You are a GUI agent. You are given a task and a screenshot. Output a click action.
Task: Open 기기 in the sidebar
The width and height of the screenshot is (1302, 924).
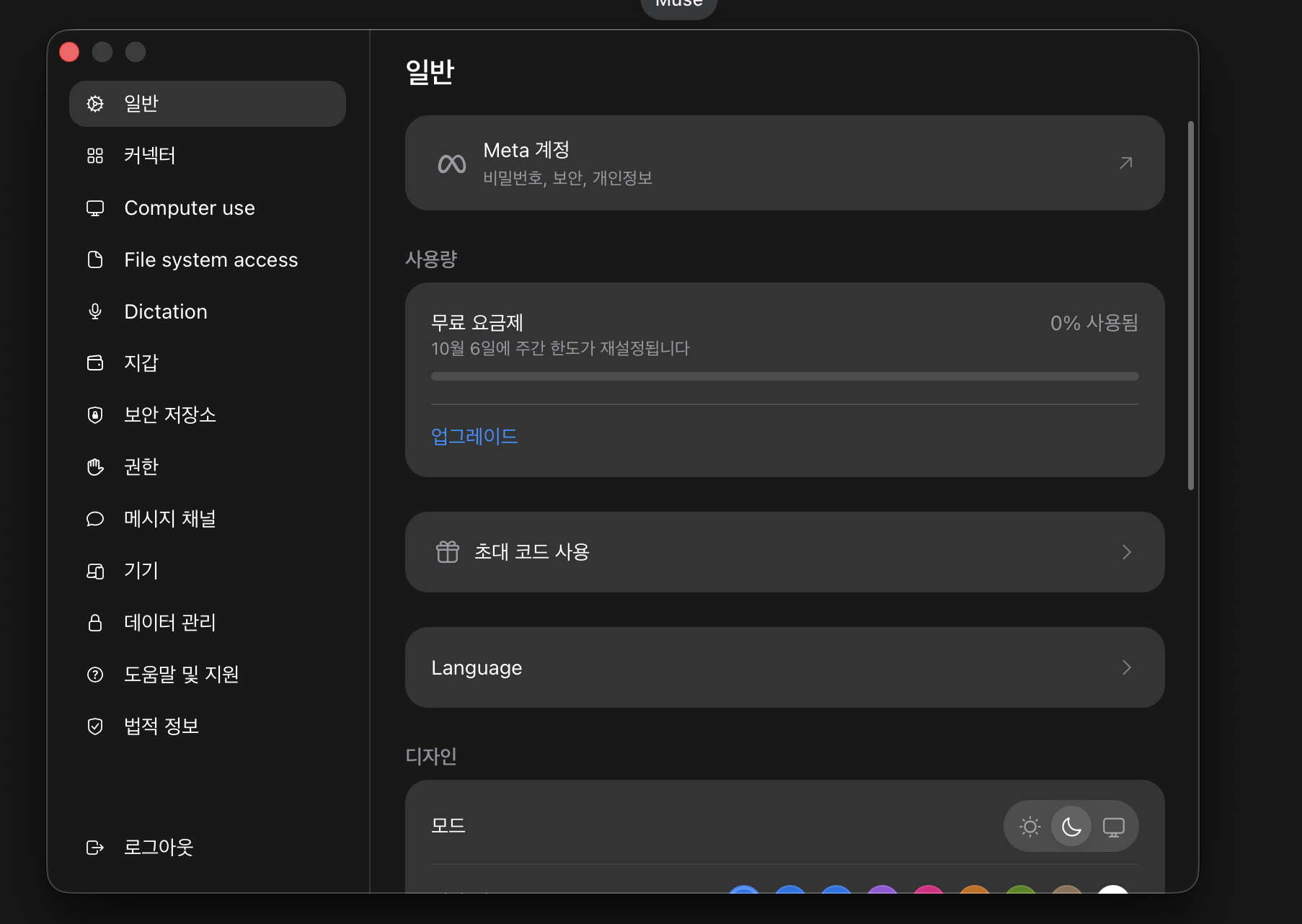[x=208, y=571]
